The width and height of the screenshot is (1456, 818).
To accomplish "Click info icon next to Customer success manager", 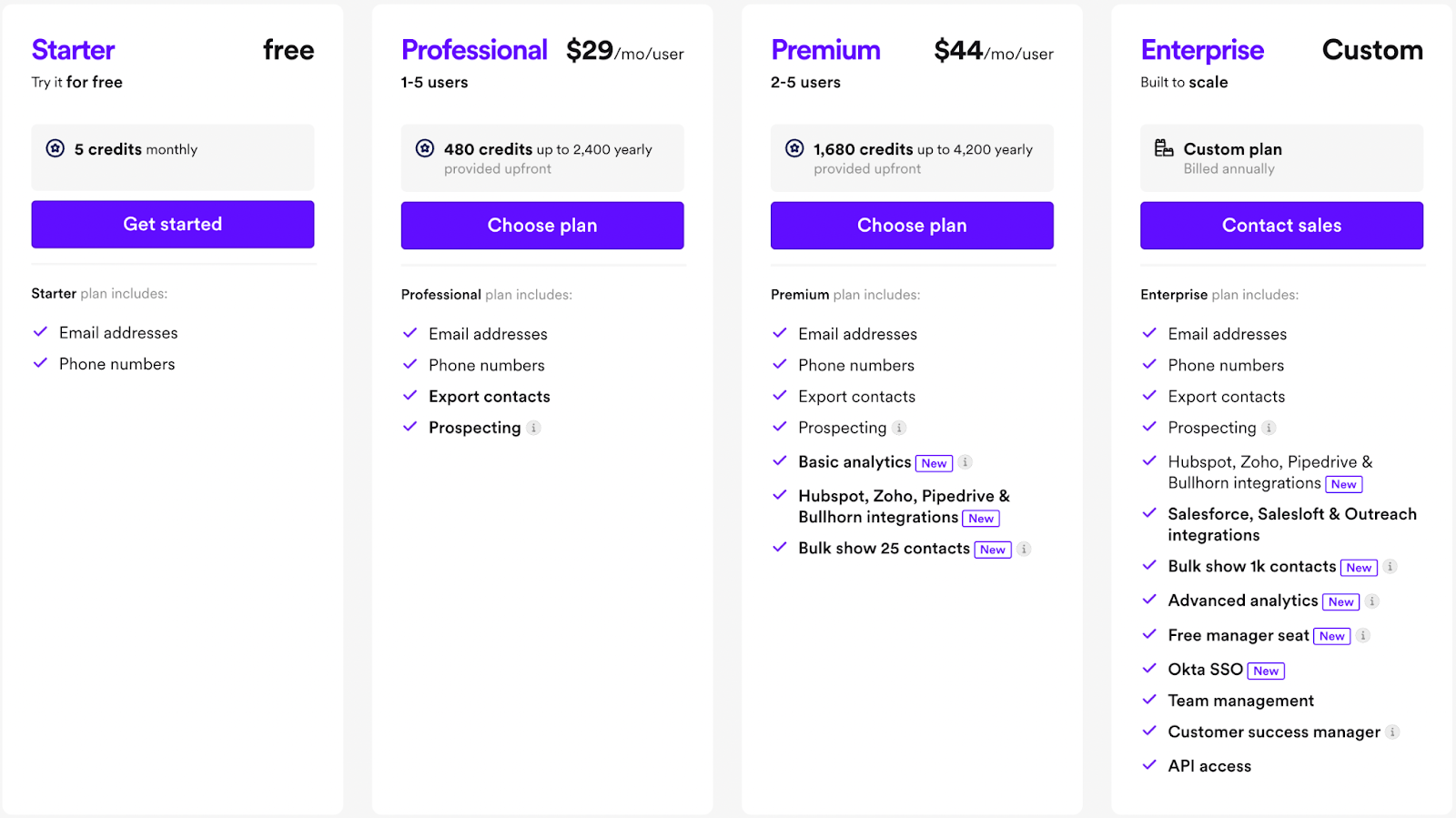I will click(x=1392, y=732).
